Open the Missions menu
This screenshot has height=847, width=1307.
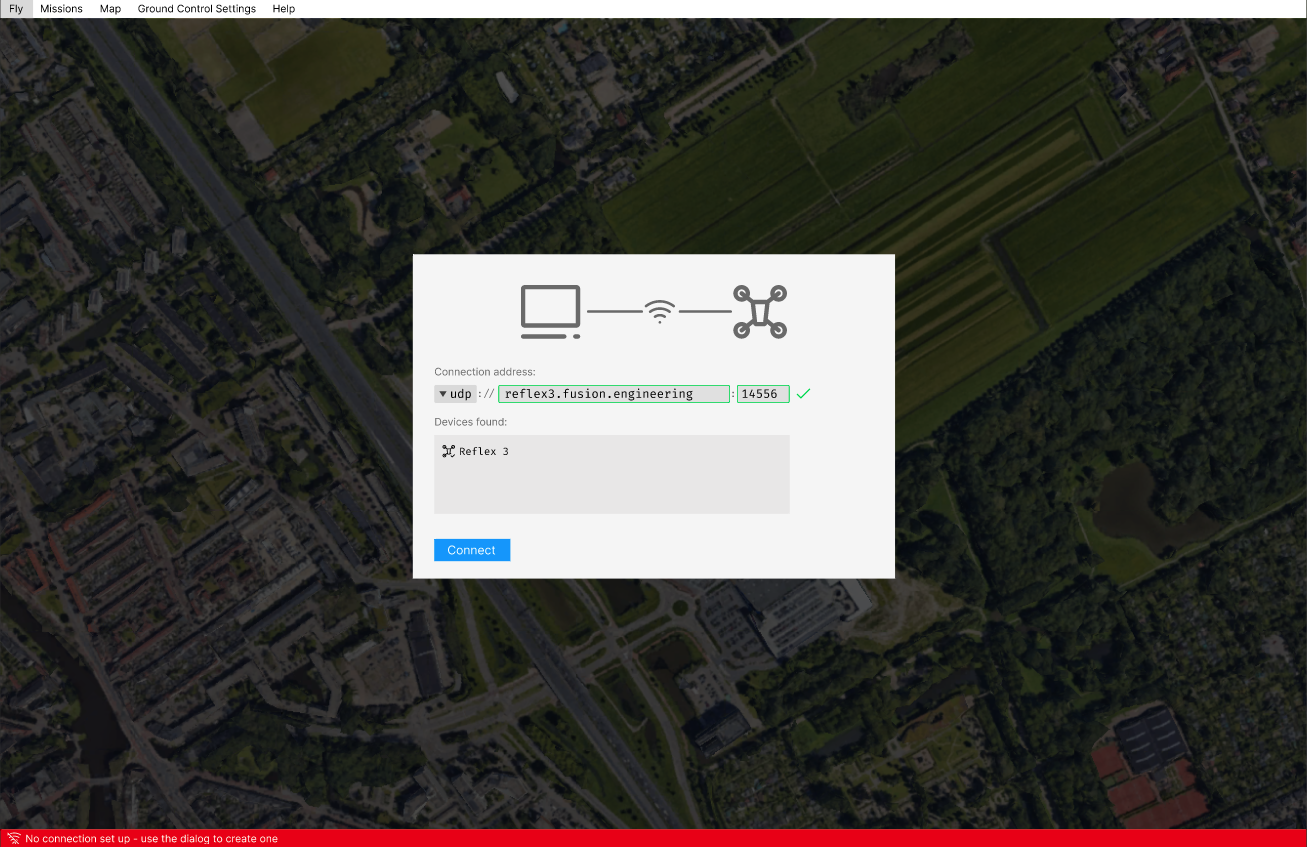[61, 9]
